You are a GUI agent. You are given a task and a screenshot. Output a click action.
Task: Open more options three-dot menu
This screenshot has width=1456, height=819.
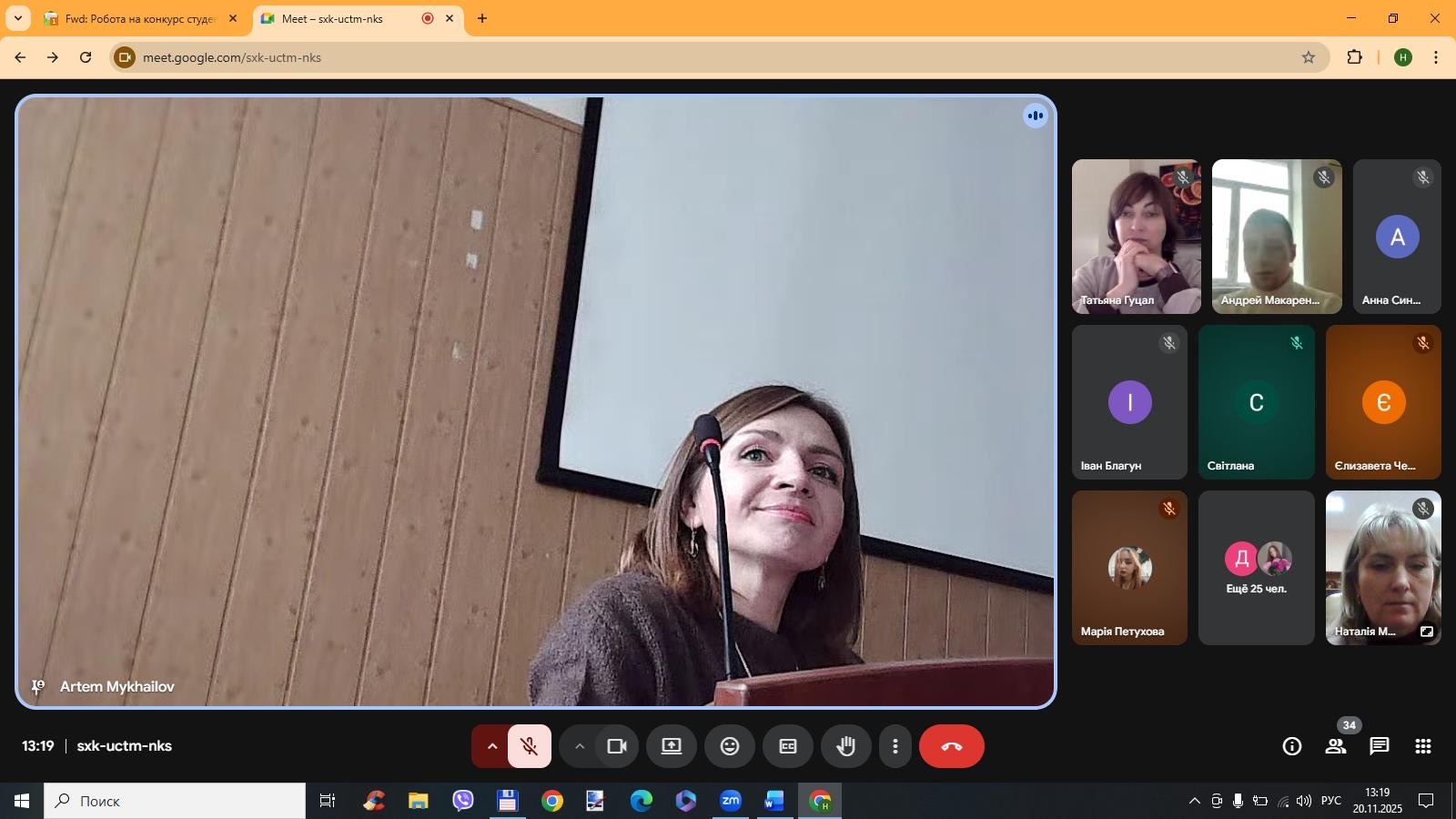pyautogui.click(x=895, y=746)
